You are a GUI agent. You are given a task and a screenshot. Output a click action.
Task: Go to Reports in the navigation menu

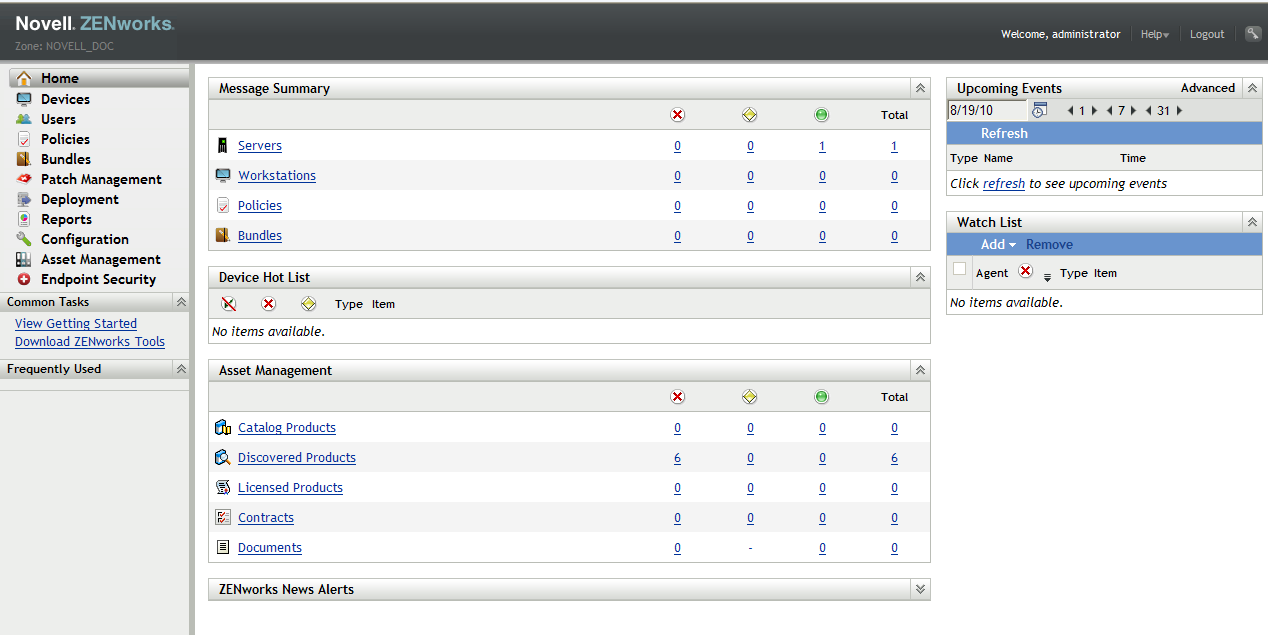point(66,219)
